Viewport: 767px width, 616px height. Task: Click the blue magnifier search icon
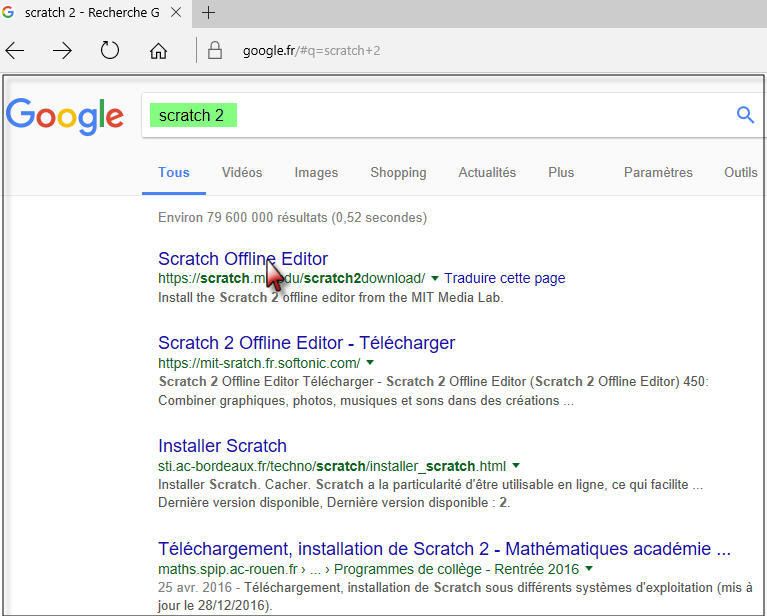[745, 115]
